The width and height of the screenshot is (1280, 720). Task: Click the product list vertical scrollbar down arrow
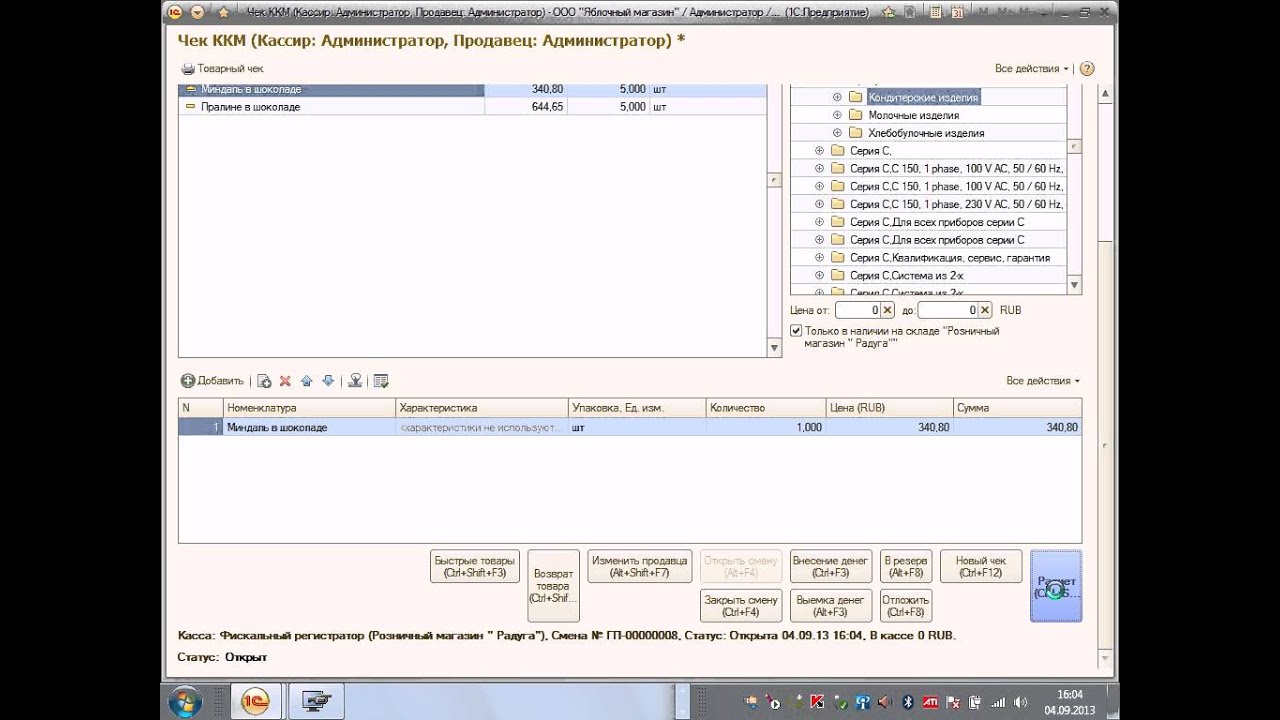click(x=774, y=348)
